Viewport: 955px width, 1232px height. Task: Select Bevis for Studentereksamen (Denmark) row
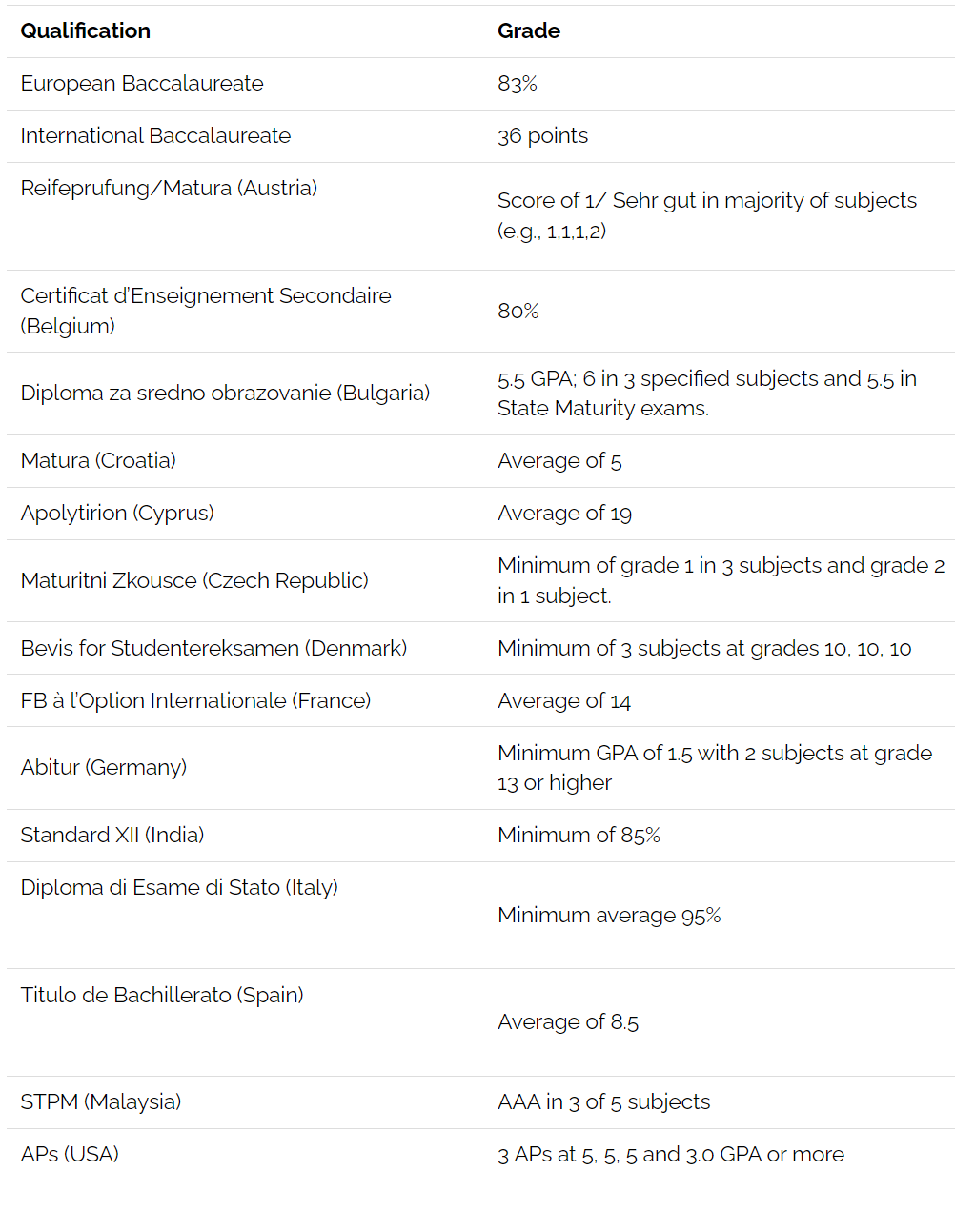coord(480,648)
